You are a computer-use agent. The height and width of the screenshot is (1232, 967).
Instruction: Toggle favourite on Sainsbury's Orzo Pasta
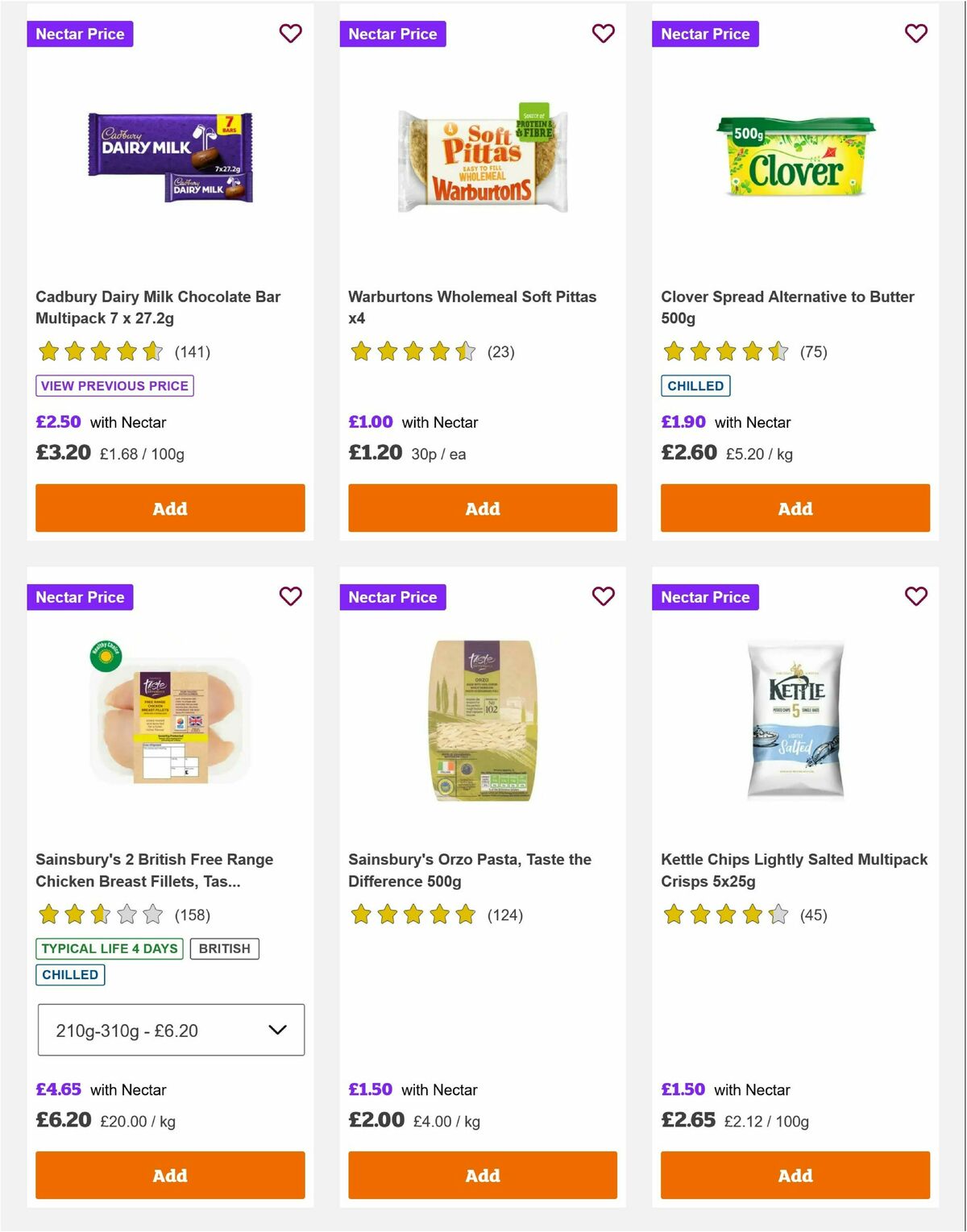click(603, 597)
